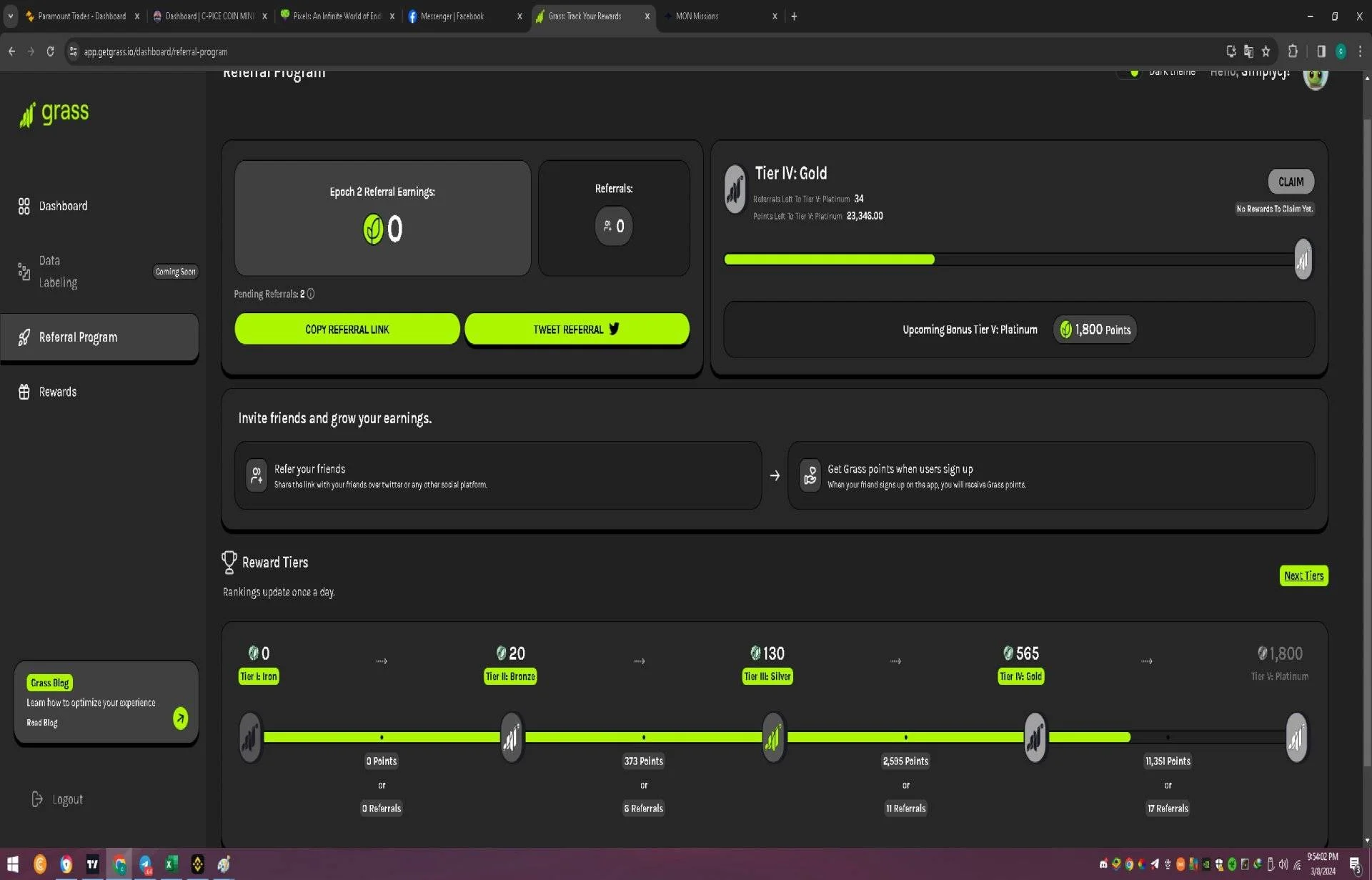Click the Chrome profile avatar
The height and width of the screenshot is (880, 1372).
tap(1341, 51)
